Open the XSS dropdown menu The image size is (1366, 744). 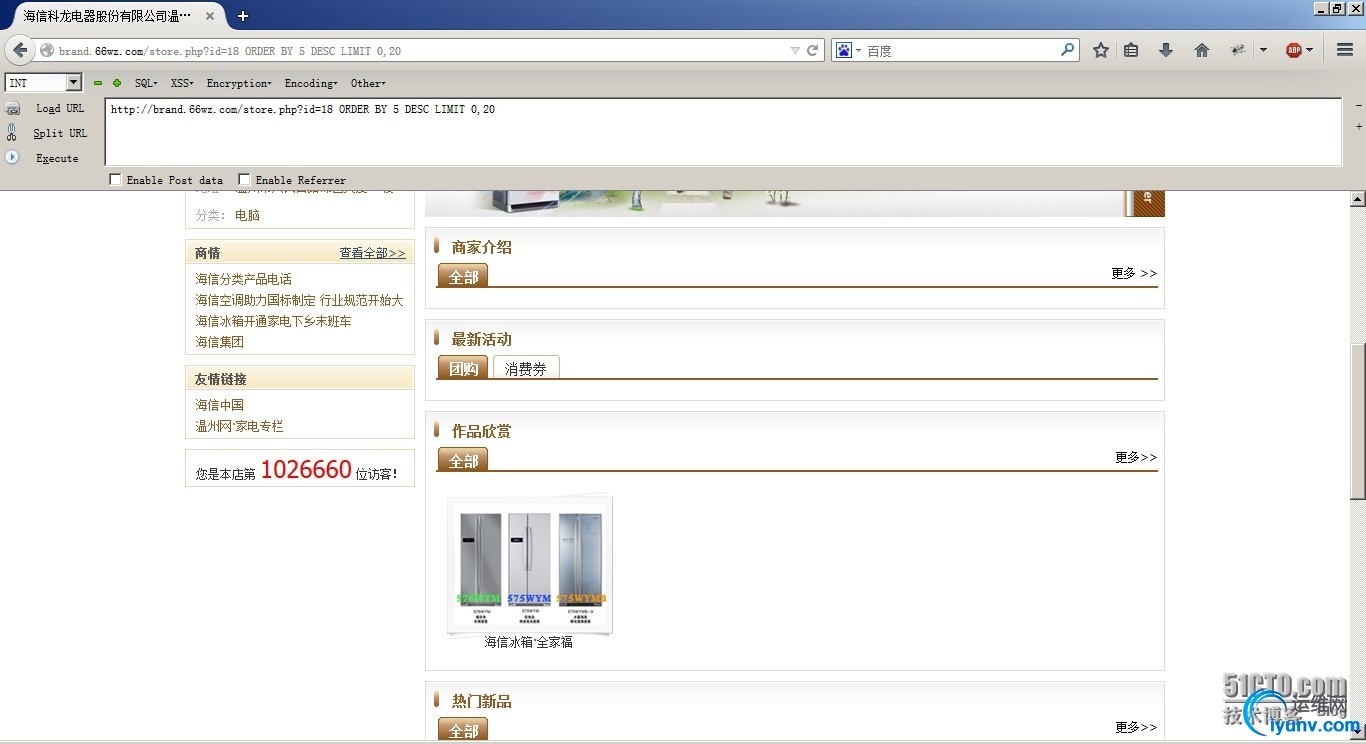point(182,83)
